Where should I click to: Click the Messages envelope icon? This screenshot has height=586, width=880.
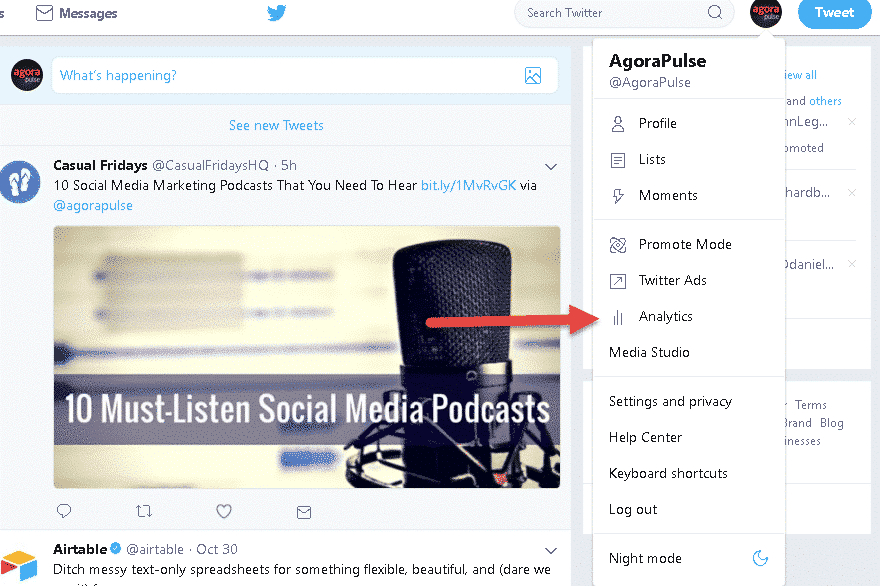coord(44,13)
